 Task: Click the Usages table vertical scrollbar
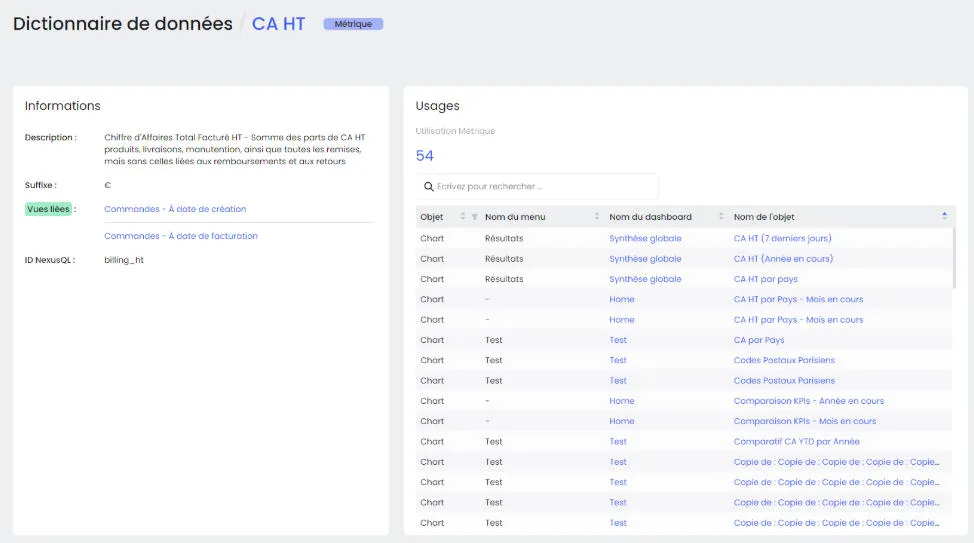click(x=954, y=258)
